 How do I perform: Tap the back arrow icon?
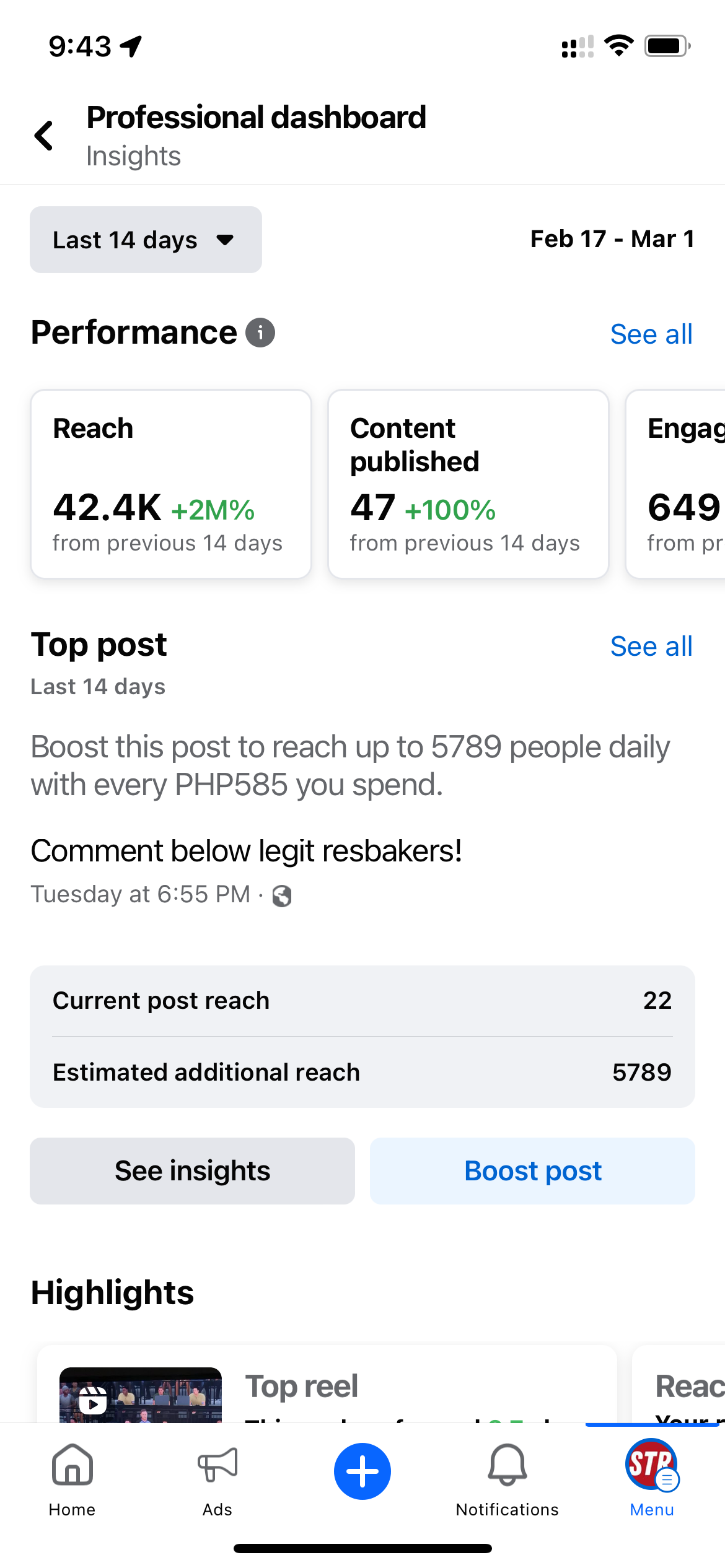click(44, 136)
